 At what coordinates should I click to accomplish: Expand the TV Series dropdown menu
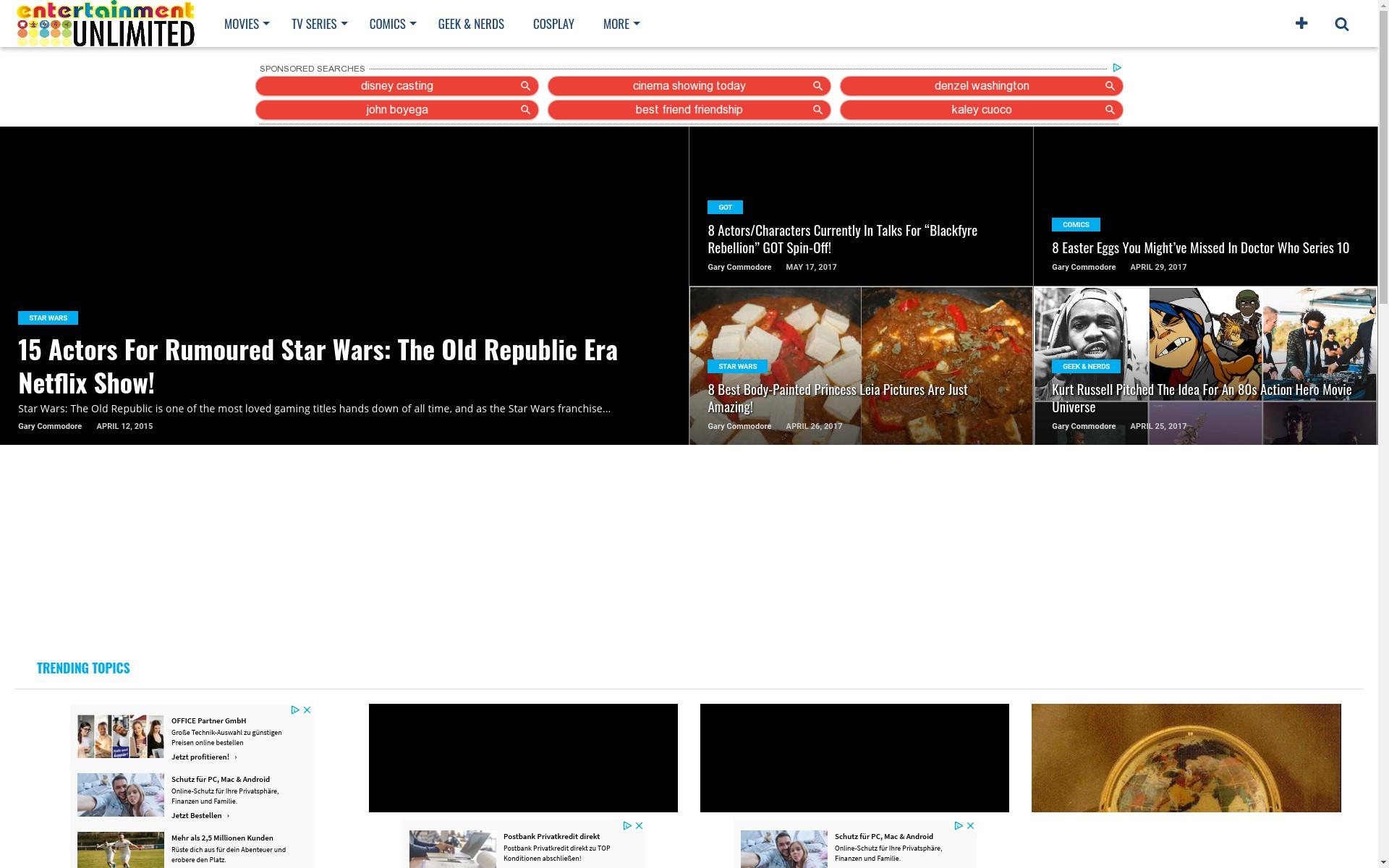(x=318, y=24)
